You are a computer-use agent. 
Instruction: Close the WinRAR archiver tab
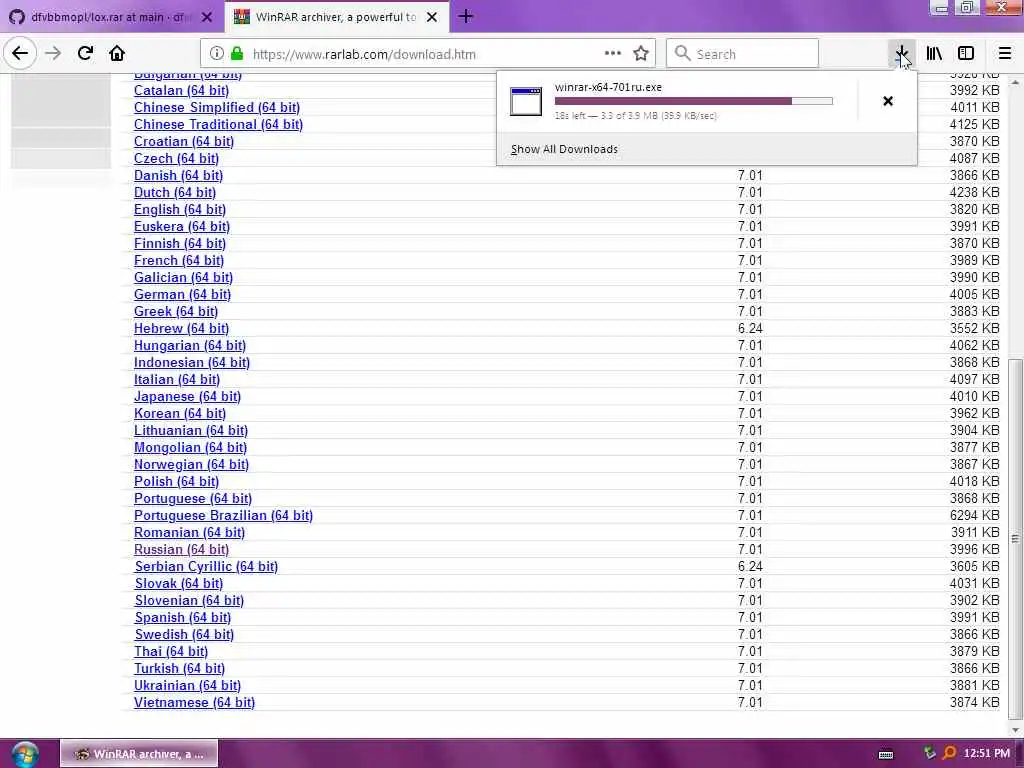[432, 17]
